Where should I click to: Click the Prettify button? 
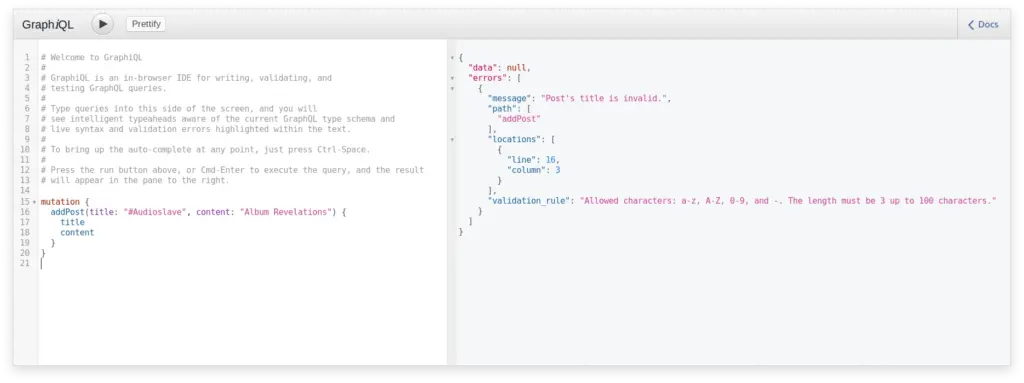146,24
